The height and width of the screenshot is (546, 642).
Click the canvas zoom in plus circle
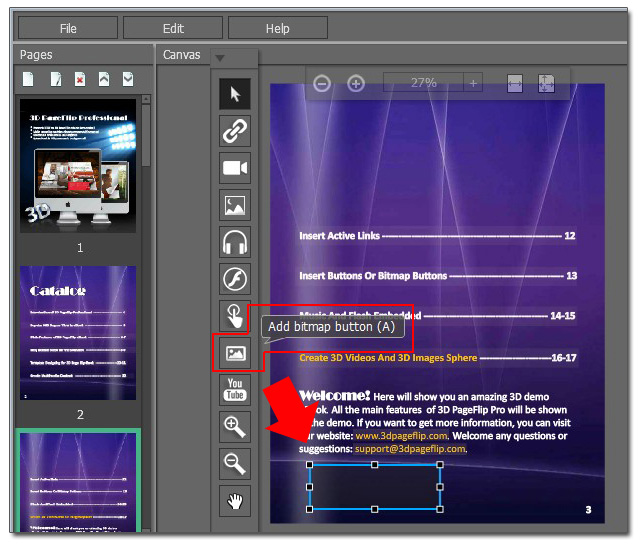[356, 84]
